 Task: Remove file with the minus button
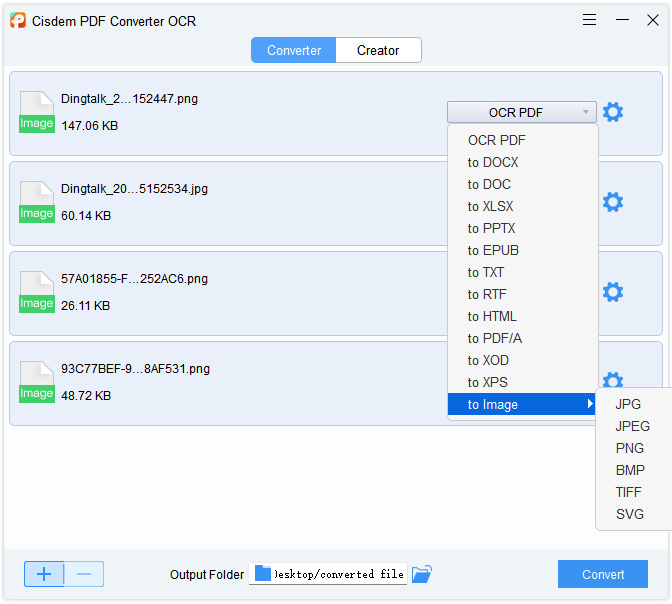coord(84,574)
